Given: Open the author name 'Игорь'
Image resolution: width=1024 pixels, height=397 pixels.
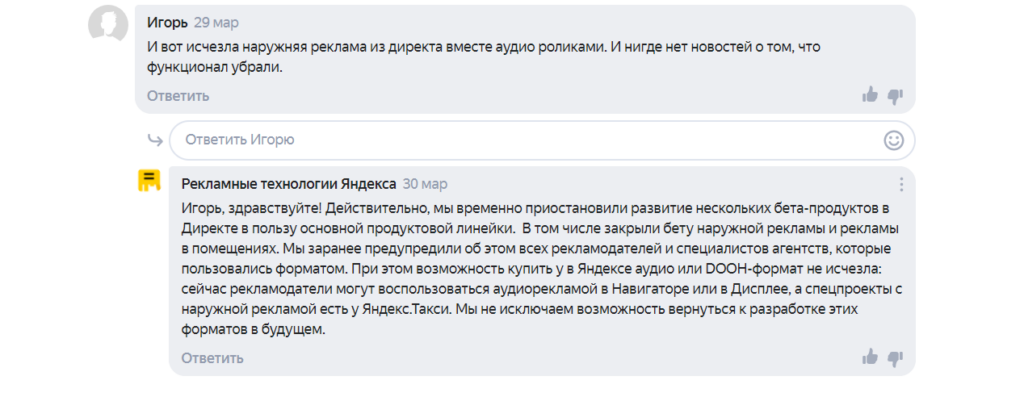Looking at the screenshot, I should click(167, 23).
